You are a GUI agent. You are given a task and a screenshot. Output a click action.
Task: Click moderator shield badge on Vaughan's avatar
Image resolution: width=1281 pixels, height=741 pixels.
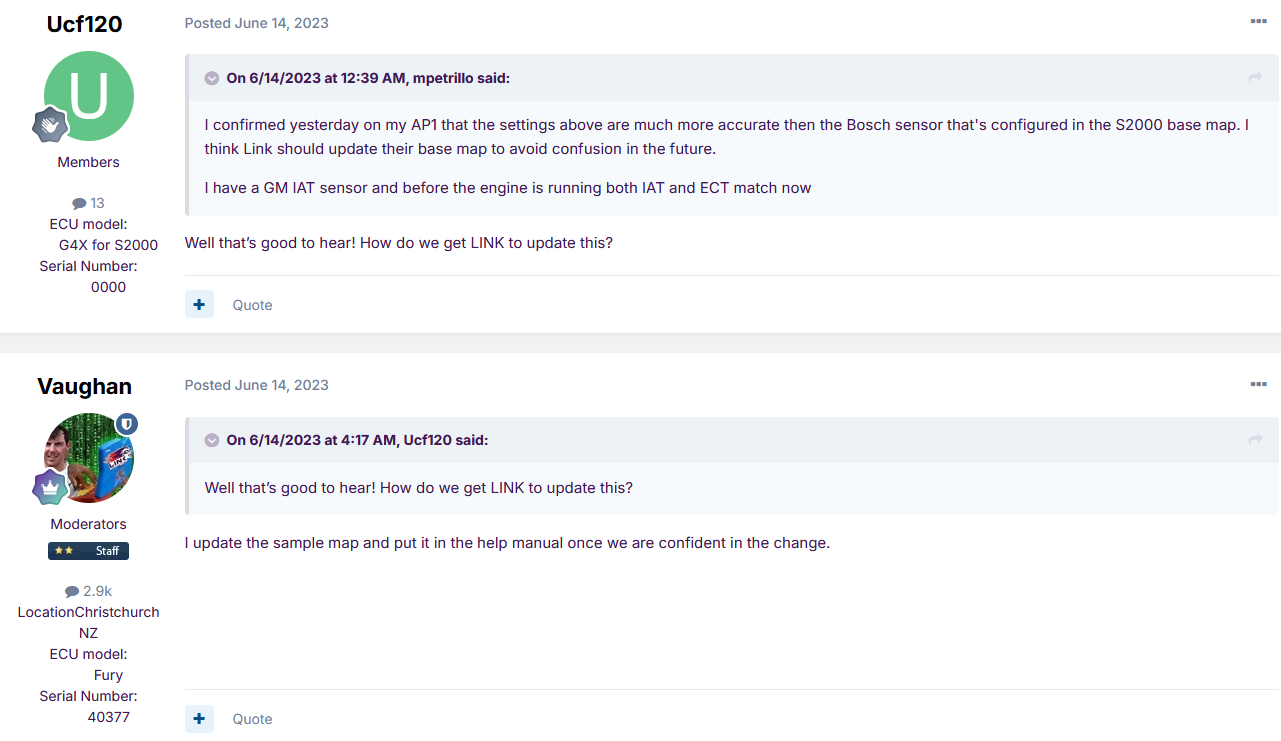(127, 424)
